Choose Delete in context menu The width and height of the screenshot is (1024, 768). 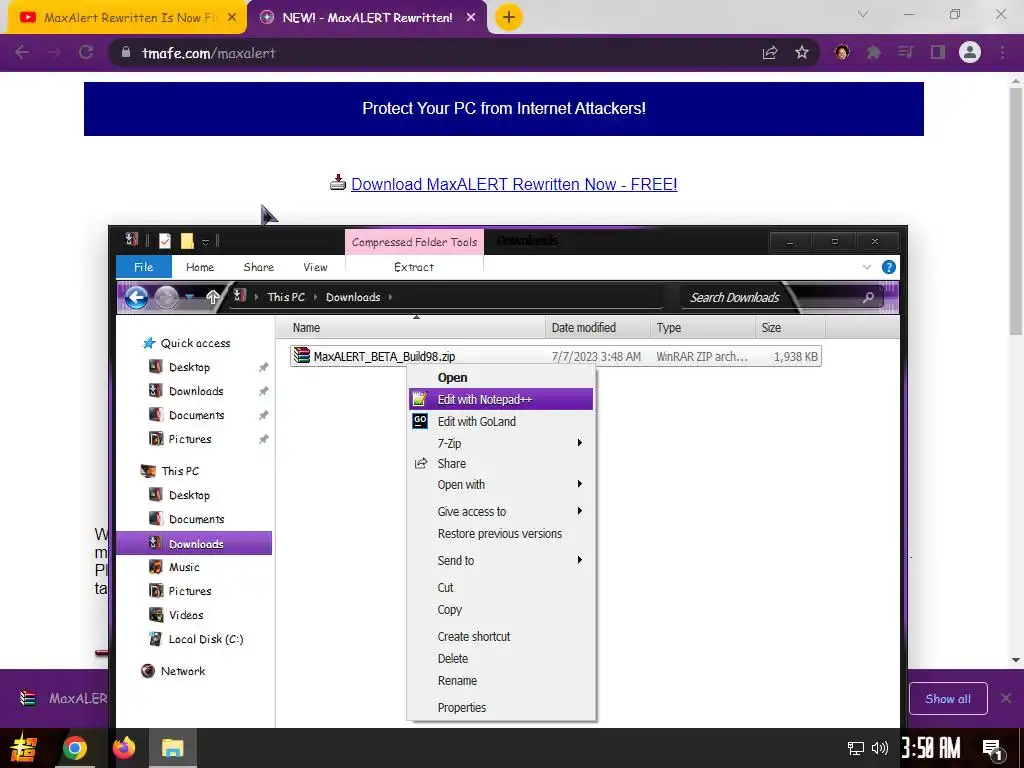coord(501,659)
